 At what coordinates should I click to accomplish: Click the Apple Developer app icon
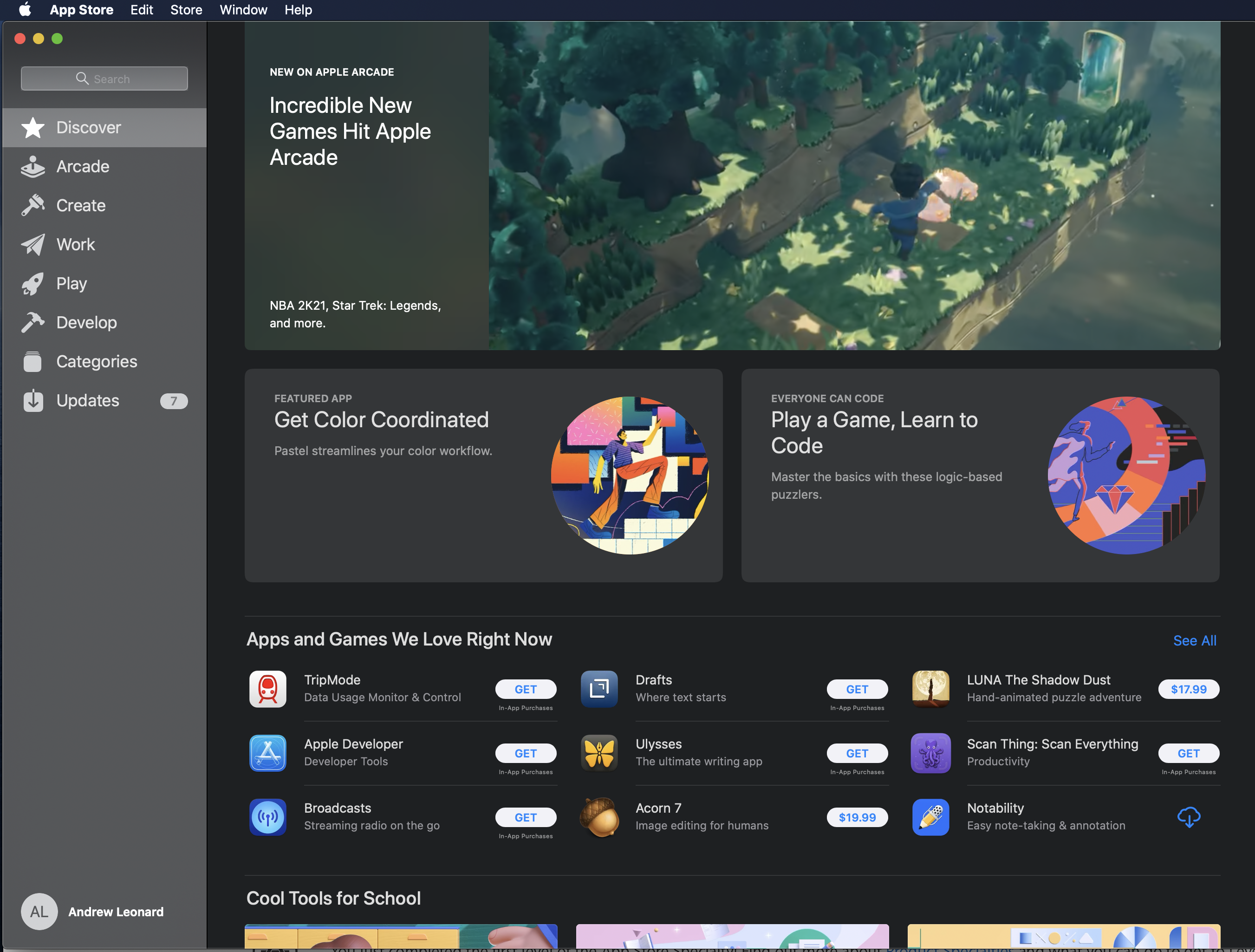tap(267, 753)
